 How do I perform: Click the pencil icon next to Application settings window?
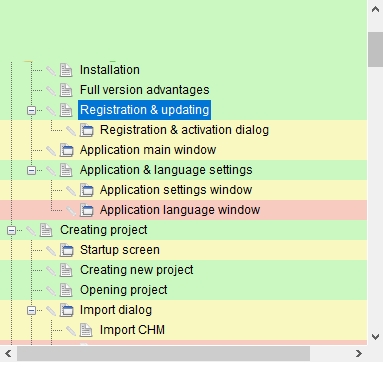point(71,190)
